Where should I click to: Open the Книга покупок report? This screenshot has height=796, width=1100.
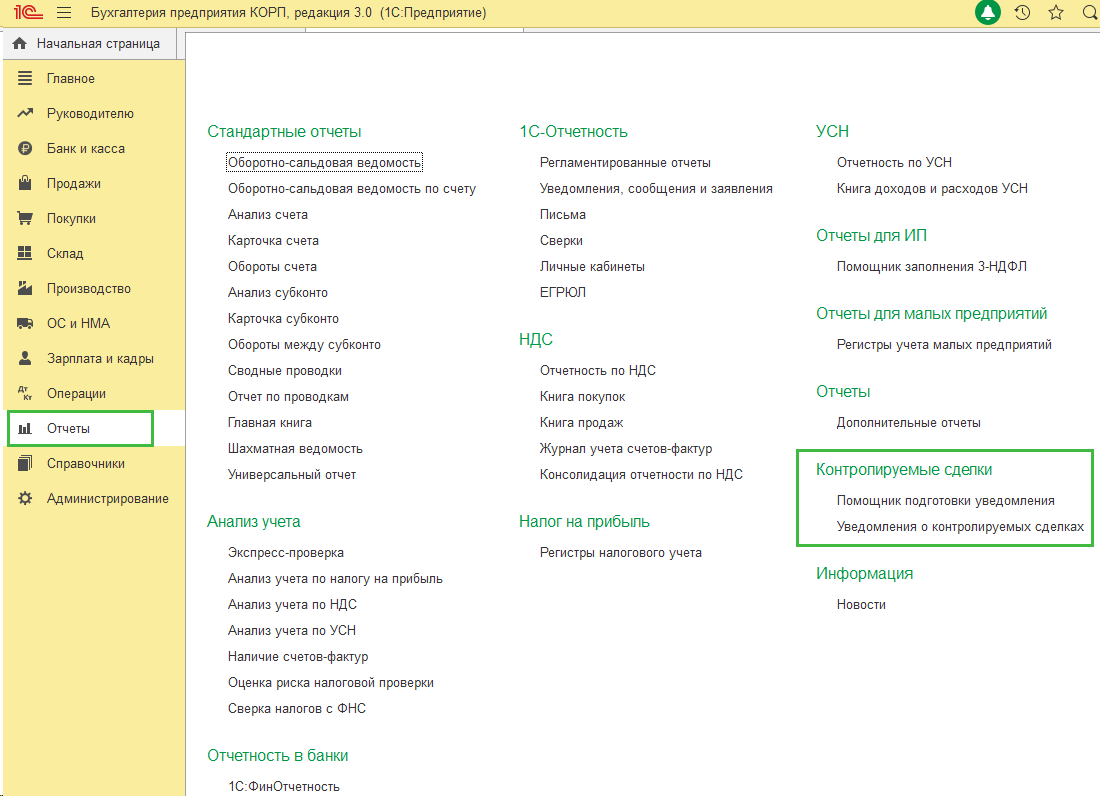click(582, 396)
